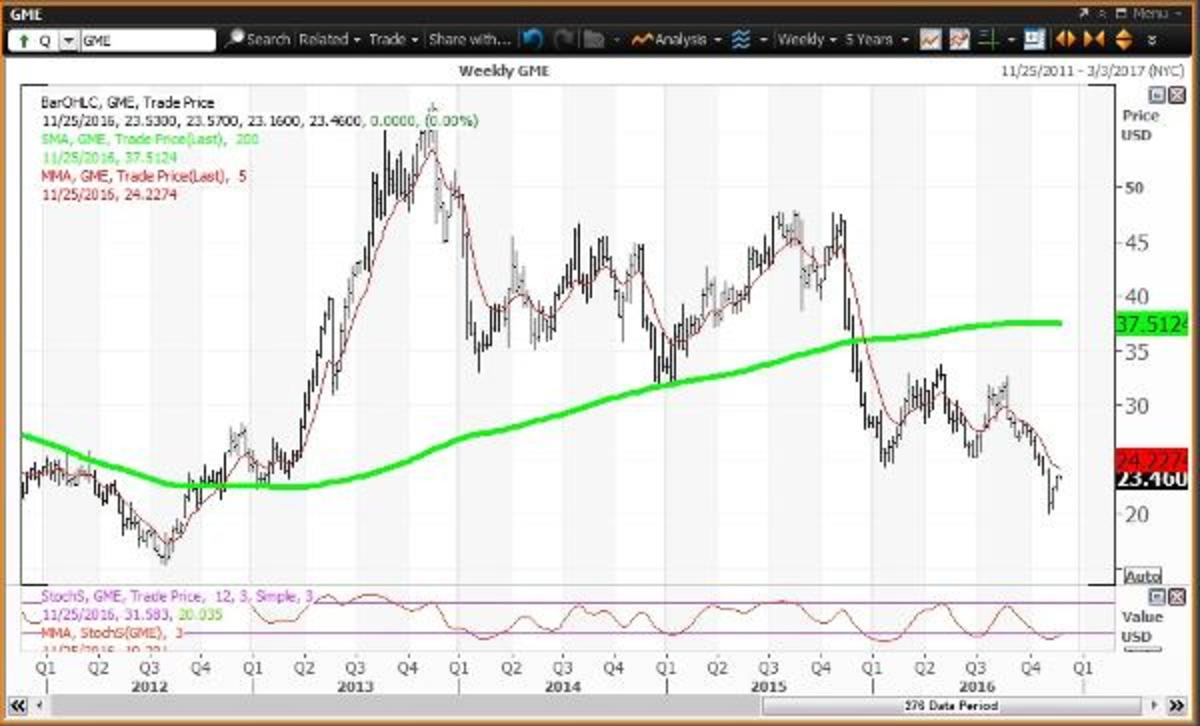Expand the folder icon dropdown arrow

point(615,40)
